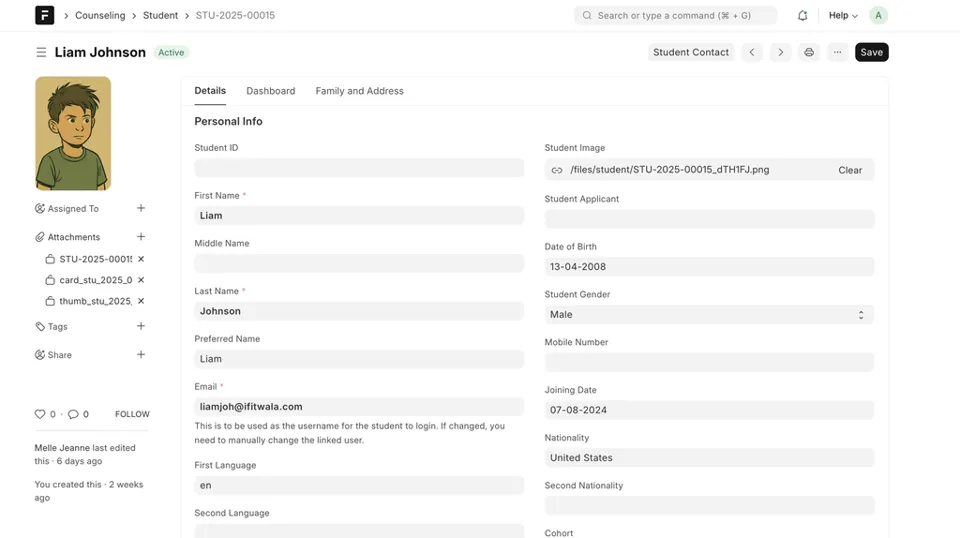Switch to the Dashboard tab
The height and width of the screenshot is (538, 960).
(270, 91)
